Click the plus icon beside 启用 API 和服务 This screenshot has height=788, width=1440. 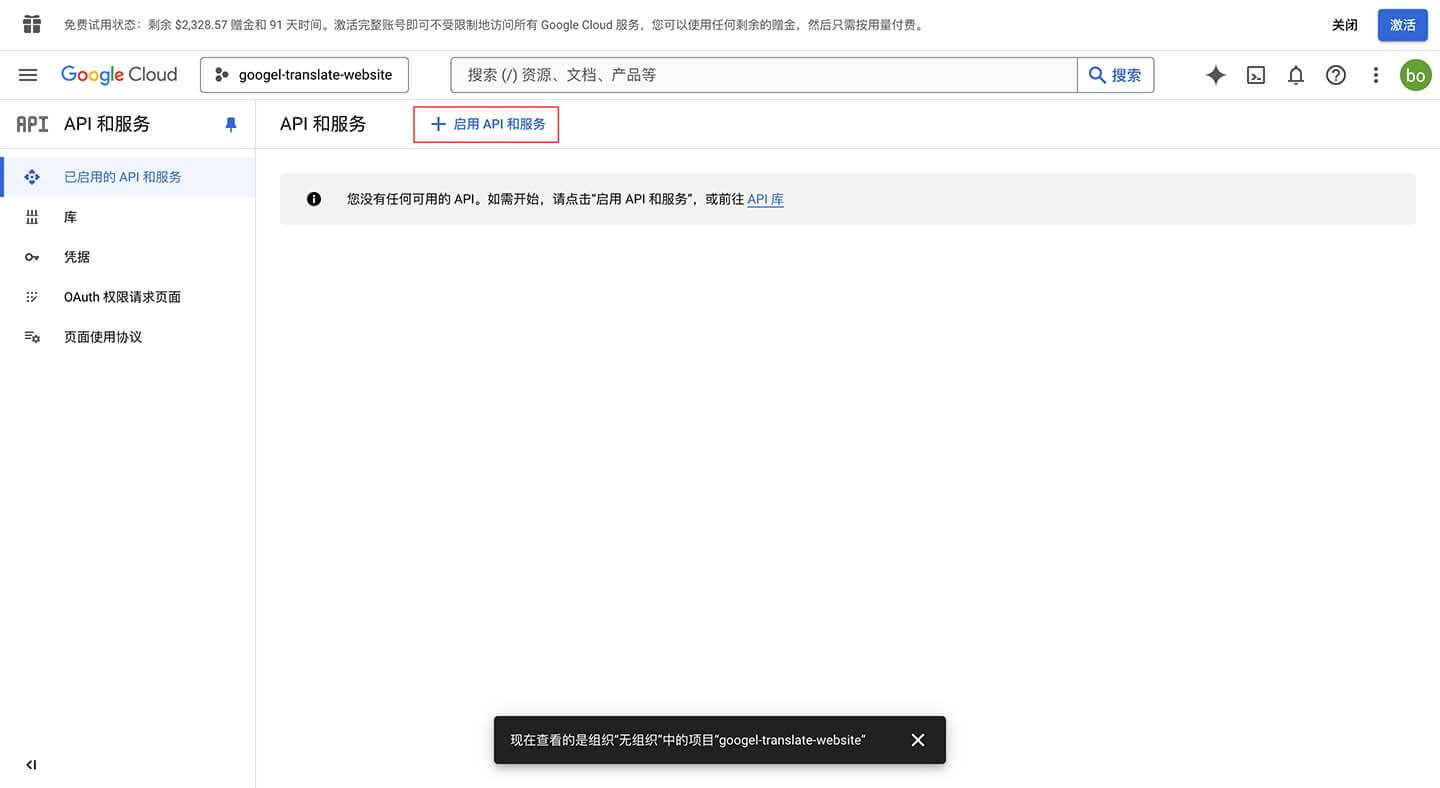(x=438, y=124)
